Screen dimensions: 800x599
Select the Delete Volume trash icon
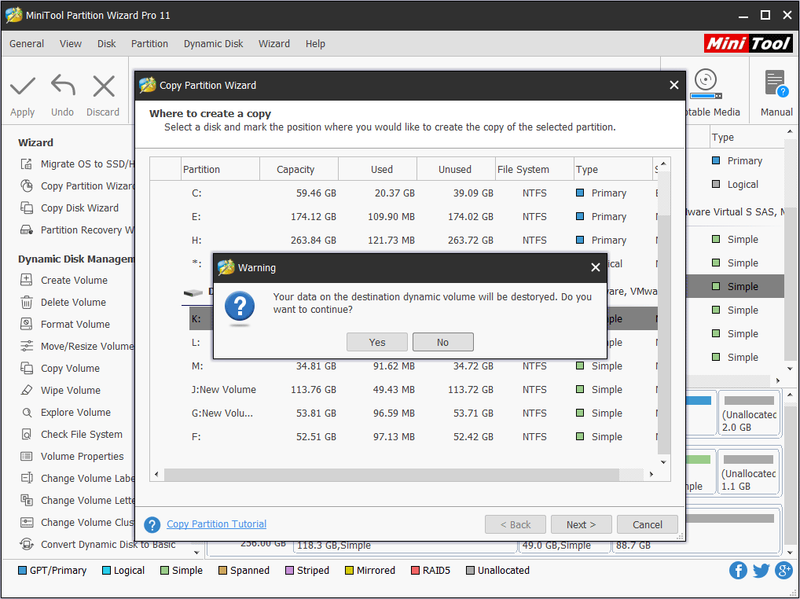(27, 302)
